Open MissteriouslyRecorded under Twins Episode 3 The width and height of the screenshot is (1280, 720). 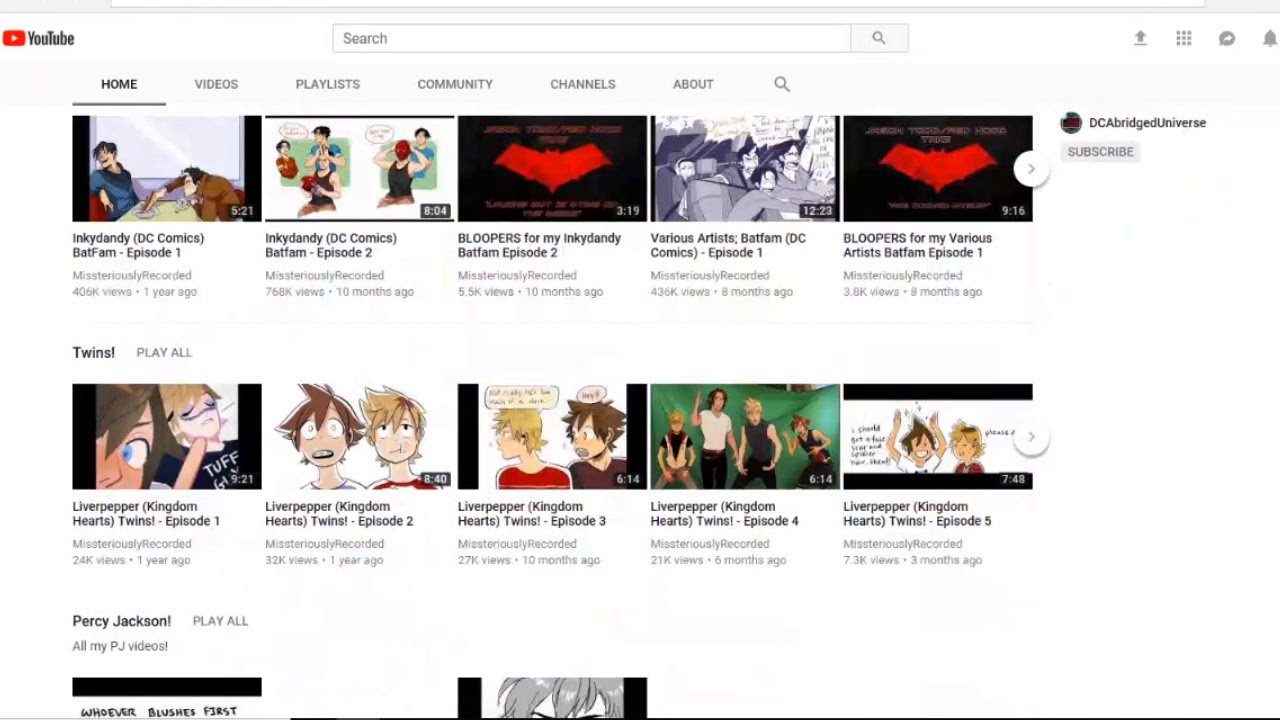[517, 544]
